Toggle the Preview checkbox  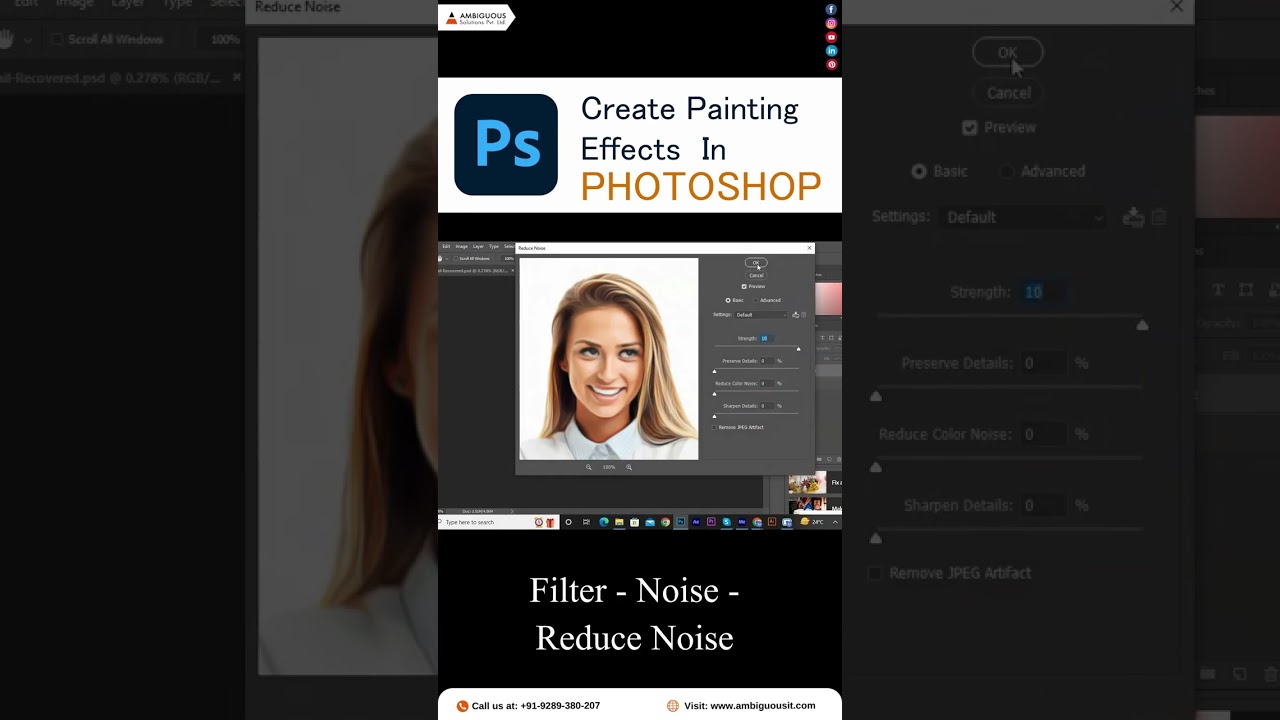(744, 287)
